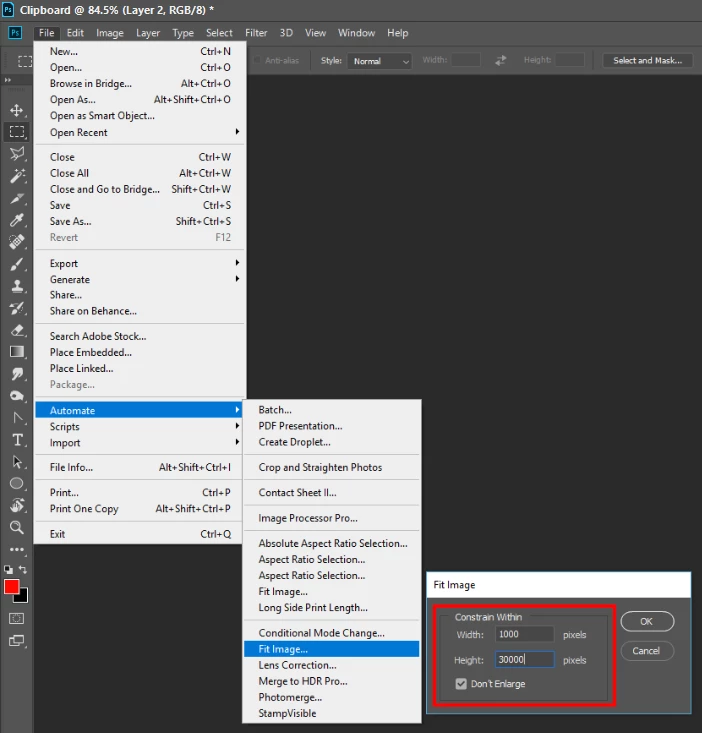Select the Ellipse shape tool
The width and height of the screenshot is (702, 733).
click(17, 483)
